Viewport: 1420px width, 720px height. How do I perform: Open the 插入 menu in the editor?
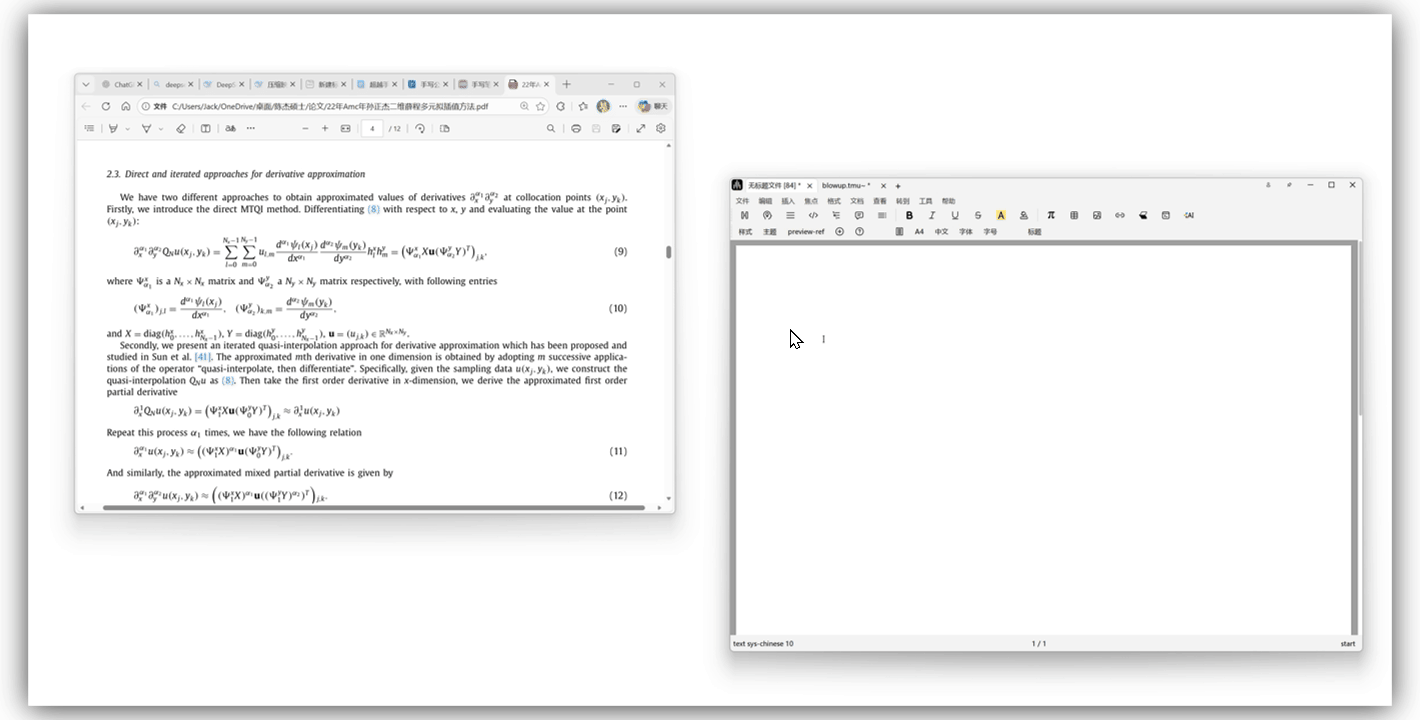coord(788,201)
